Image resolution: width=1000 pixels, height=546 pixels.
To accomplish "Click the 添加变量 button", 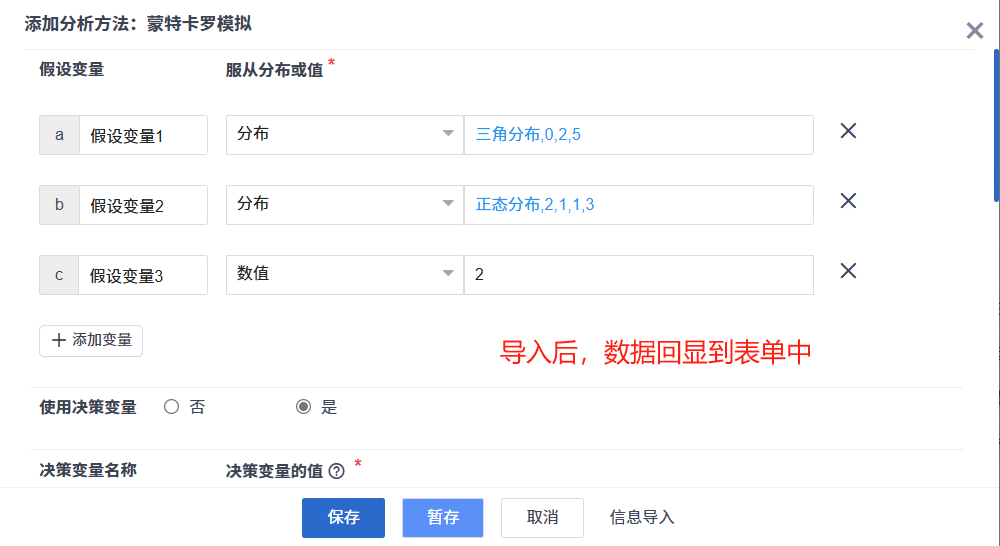I will pos(91,340).
